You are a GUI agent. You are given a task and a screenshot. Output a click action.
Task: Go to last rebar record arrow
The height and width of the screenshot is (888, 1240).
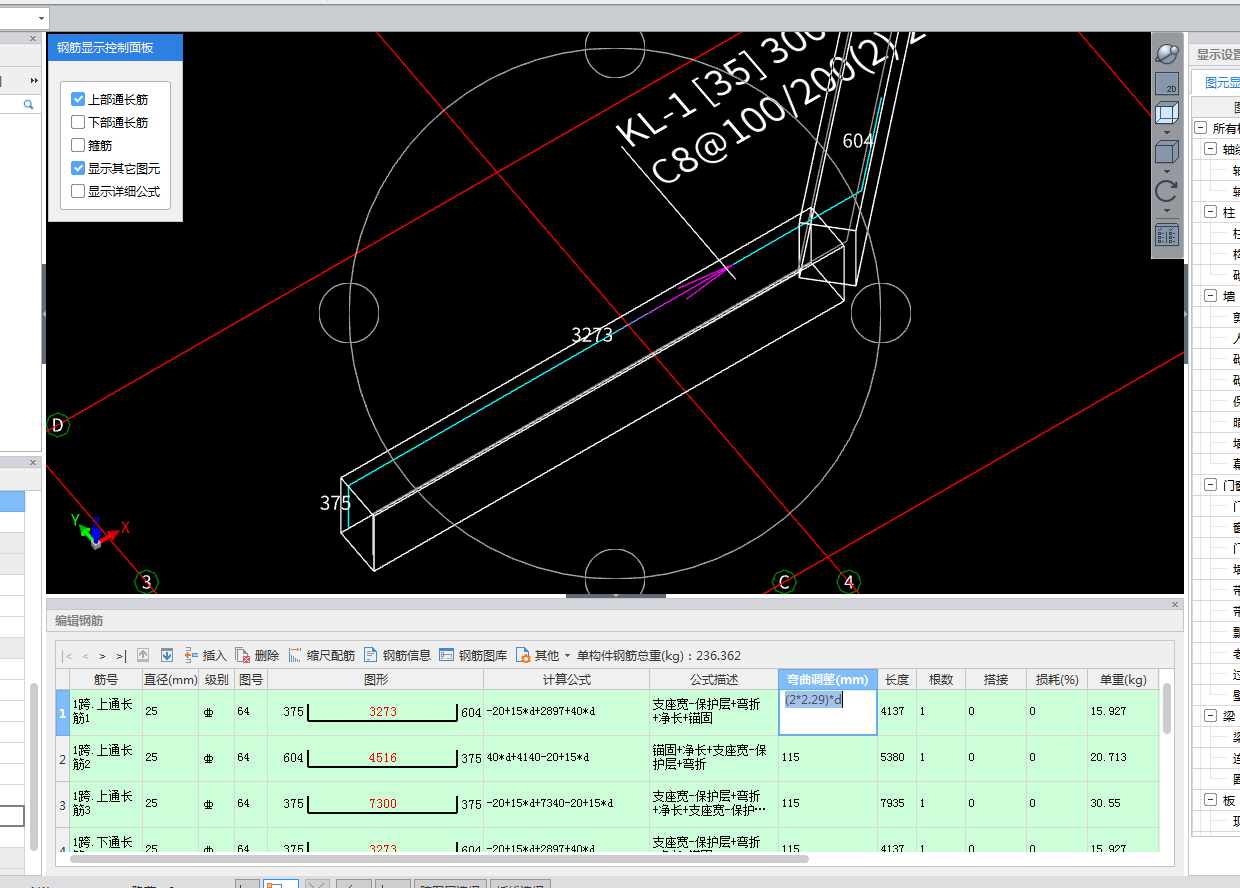click(121, 656)
